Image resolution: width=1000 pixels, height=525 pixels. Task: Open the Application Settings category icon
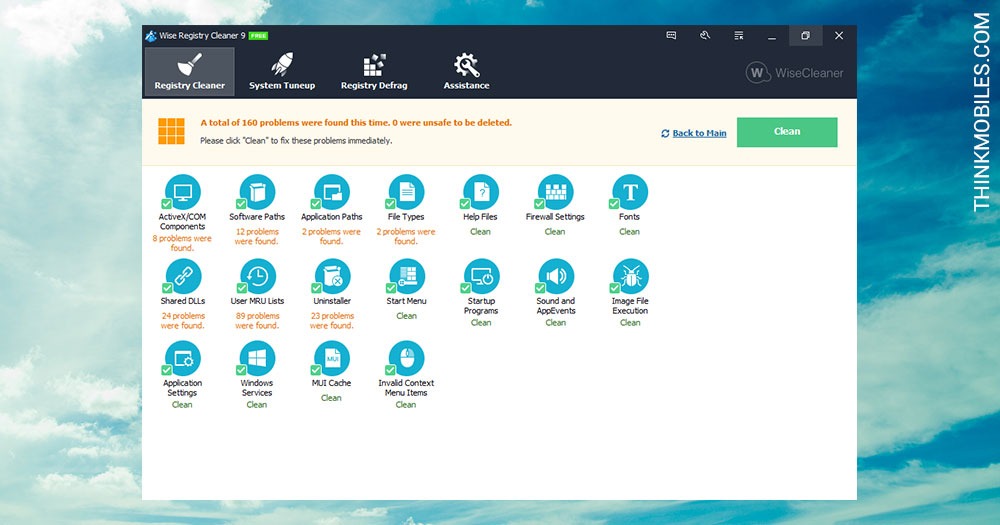(183, 359)
